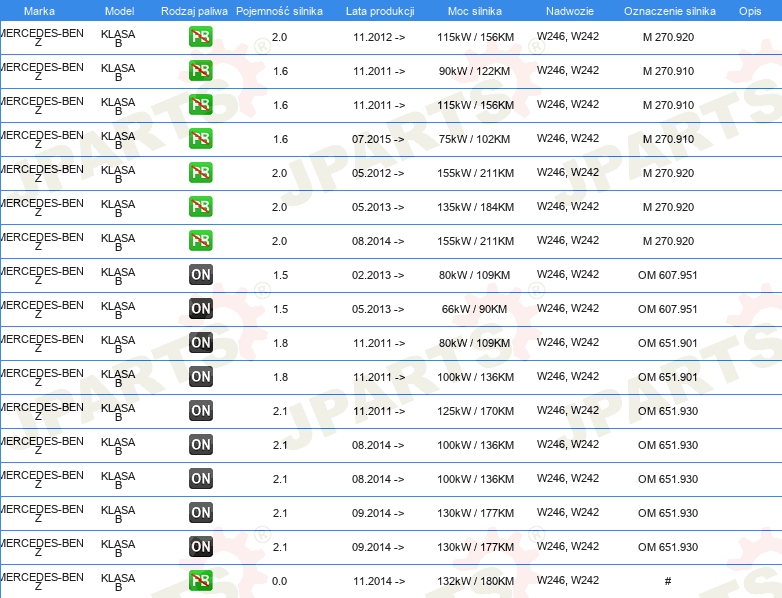The height and width of the screenshot is (598, 782).
Task: Click the Oznaczenie silnika column header
Action: [x=670, y=11]
